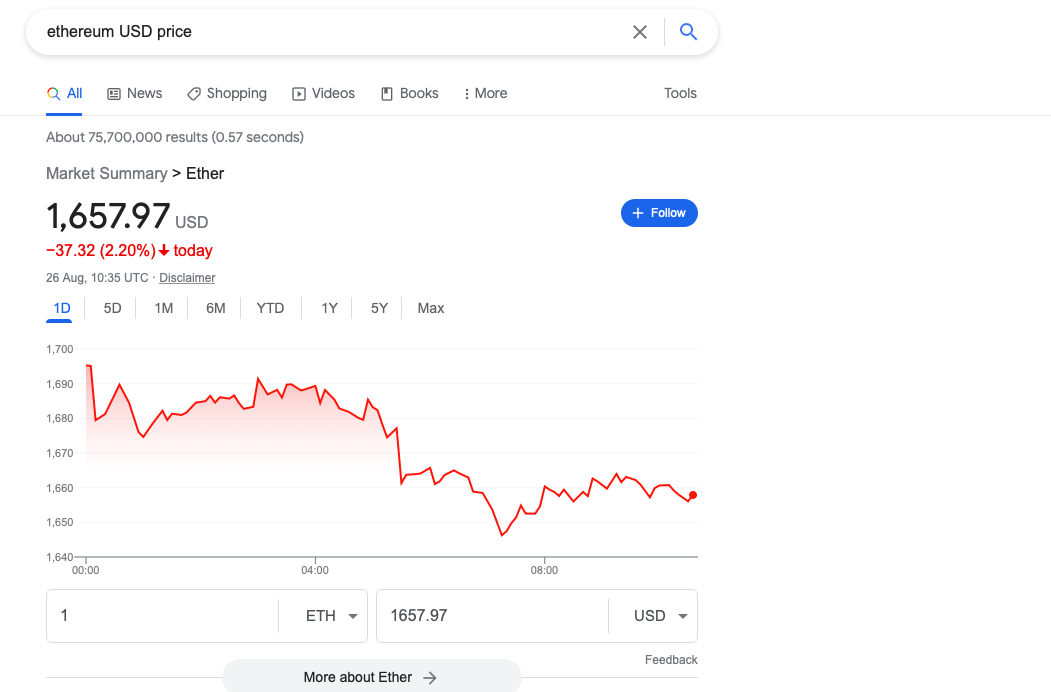Switch to the 1D chart view

(x=59, y=308)
